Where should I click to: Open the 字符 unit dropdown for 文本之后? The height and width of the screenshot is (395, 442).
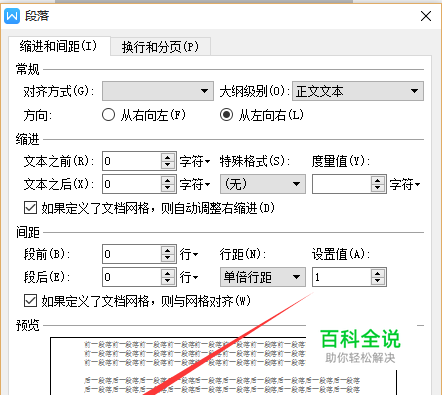[x=195, y=184]
